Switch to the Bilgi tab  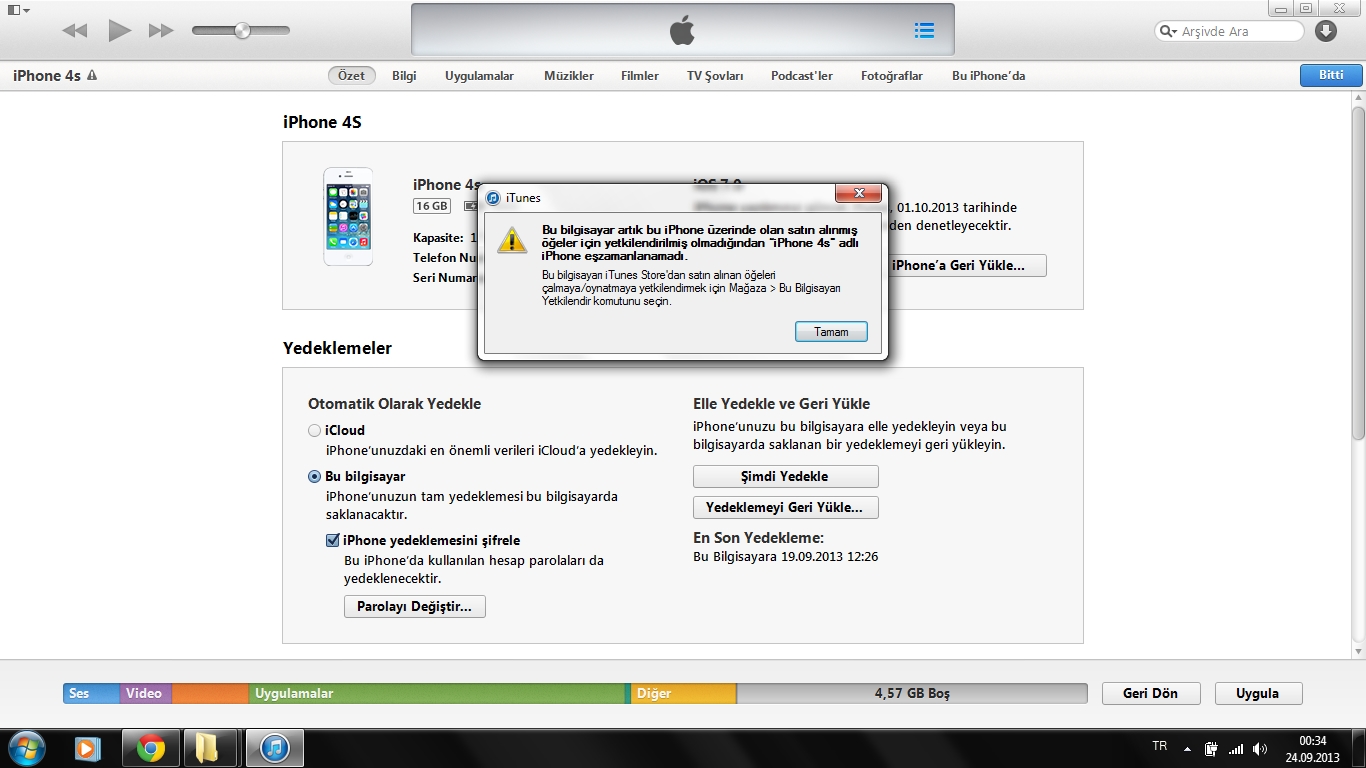(x=404, y=76)
